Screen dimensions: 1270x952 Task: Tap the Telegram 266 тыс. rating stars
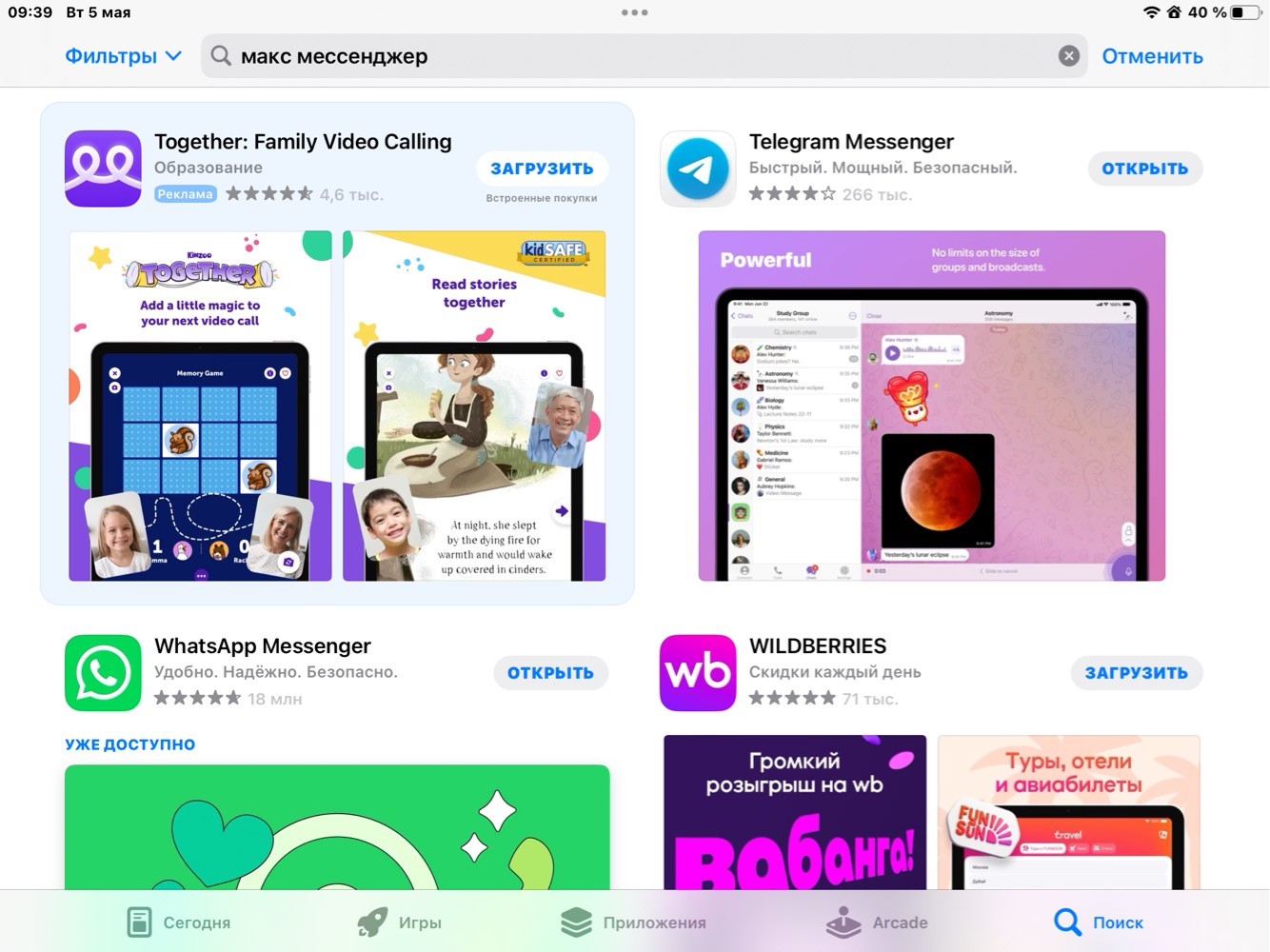792,194
